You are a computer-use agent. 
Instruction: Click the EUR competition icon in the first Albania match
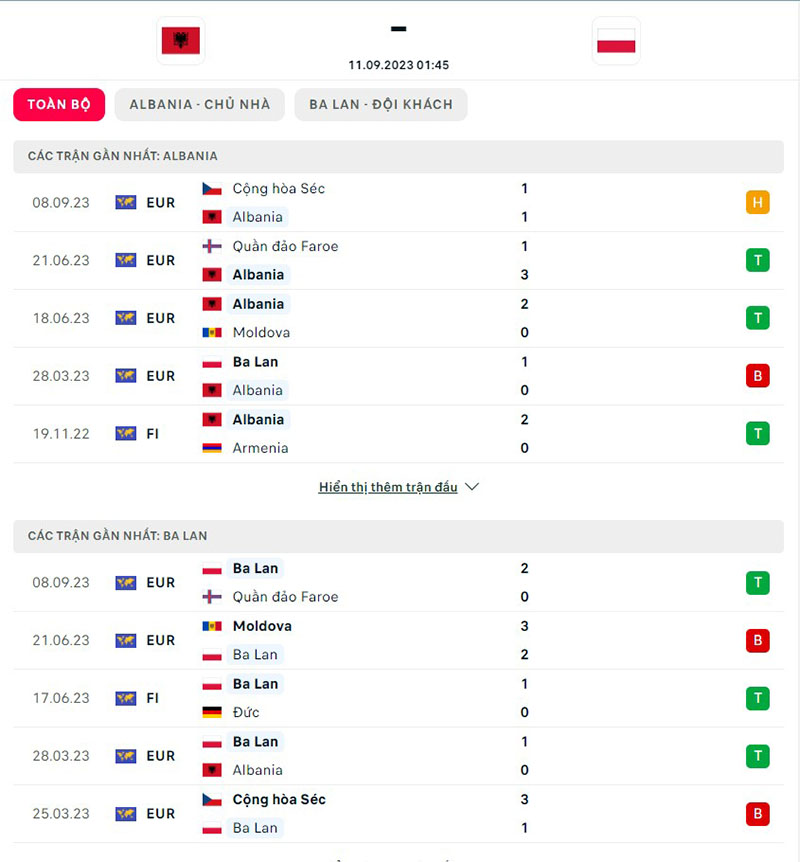(126, 202)
